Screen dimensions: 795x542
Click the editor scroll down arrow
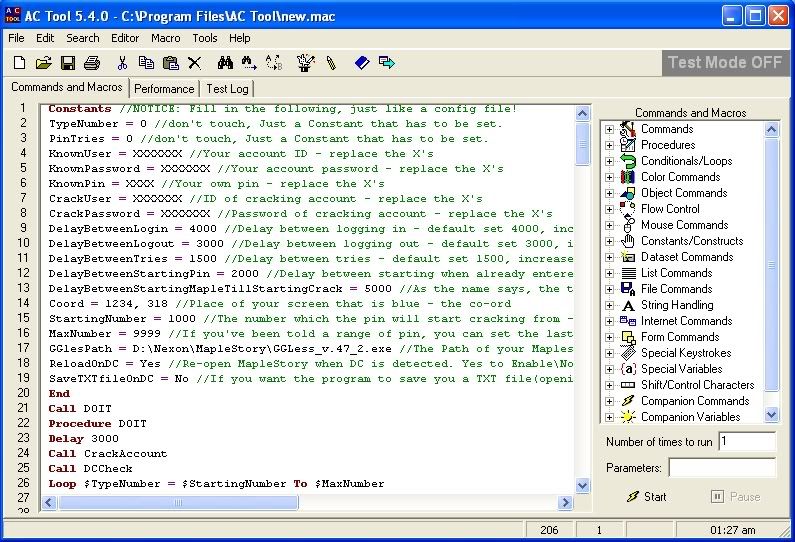point(583,486)
